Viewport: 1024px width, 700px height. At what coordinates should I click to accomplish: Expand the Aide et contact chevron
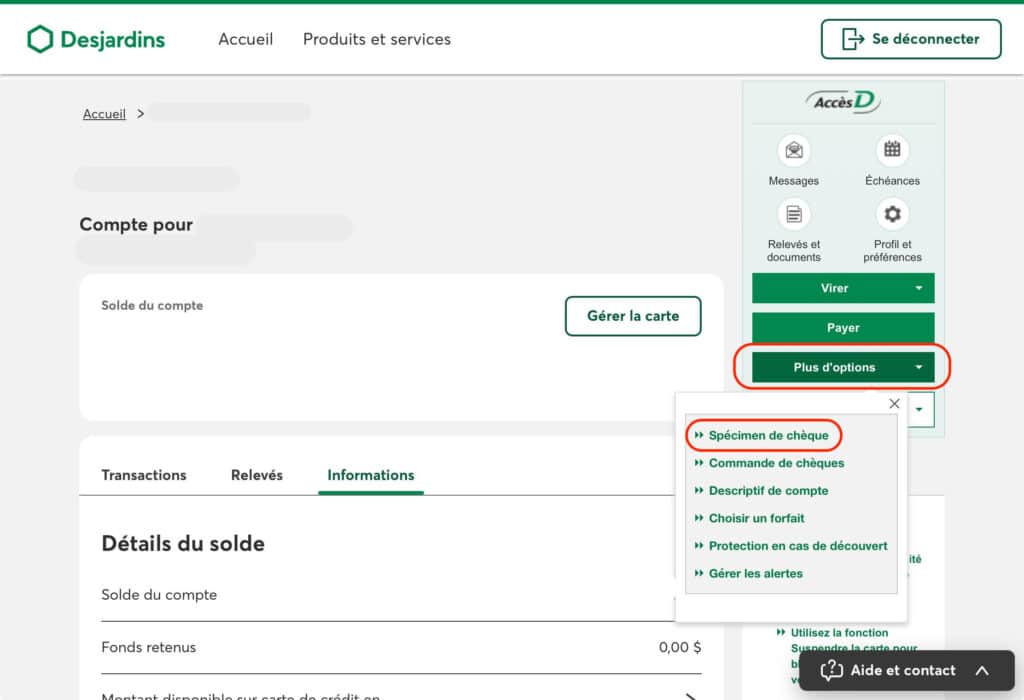[982, 671]
